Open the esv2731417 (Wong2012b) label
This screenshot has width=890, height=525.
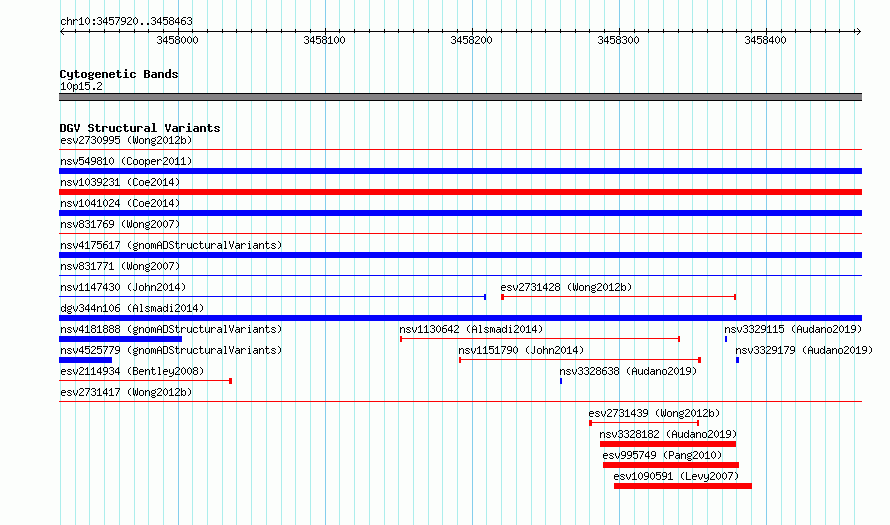126,392
